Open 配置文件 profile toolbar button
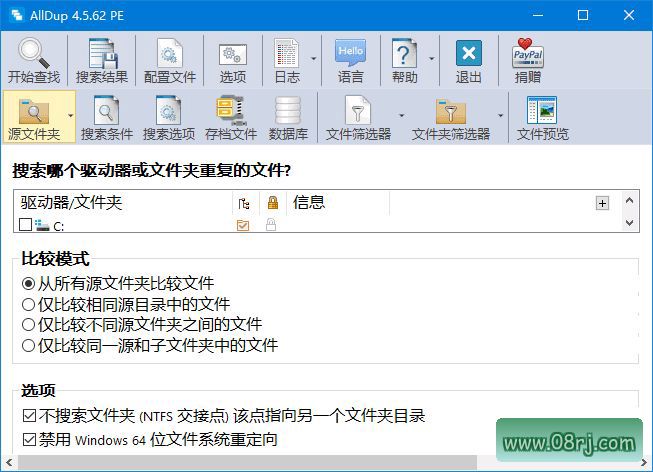Image resolution: width=653 pixels, height=472 pixels. (169, 61)
